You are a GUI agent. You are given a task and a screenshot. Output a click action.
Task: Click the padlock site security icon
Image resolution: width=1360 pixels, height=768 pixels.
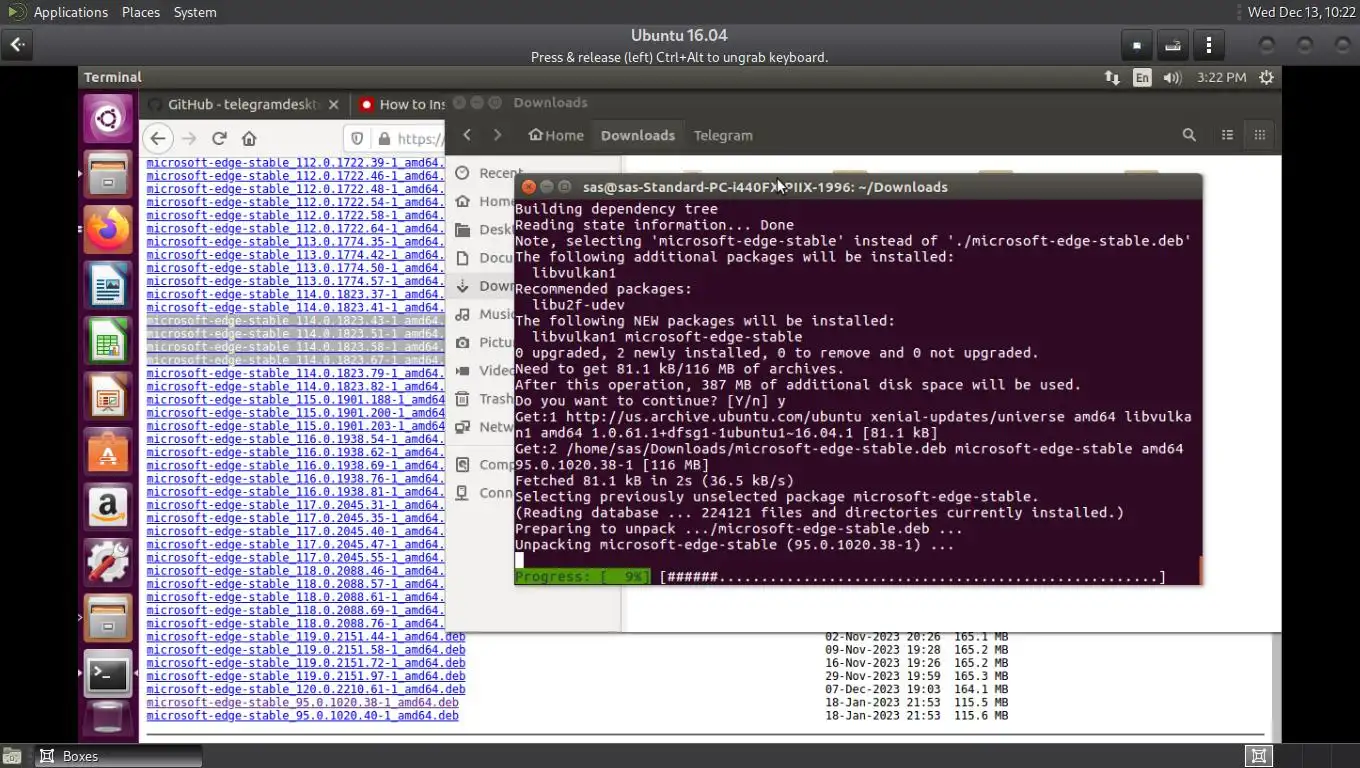pos(383,138)
